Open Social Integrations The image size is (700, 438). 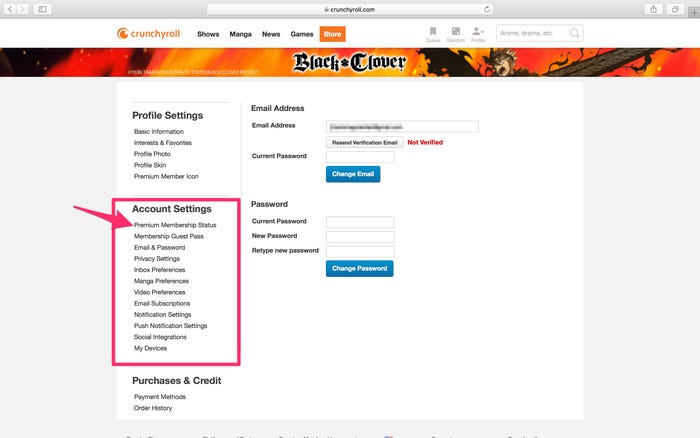(x=160, y=336)
